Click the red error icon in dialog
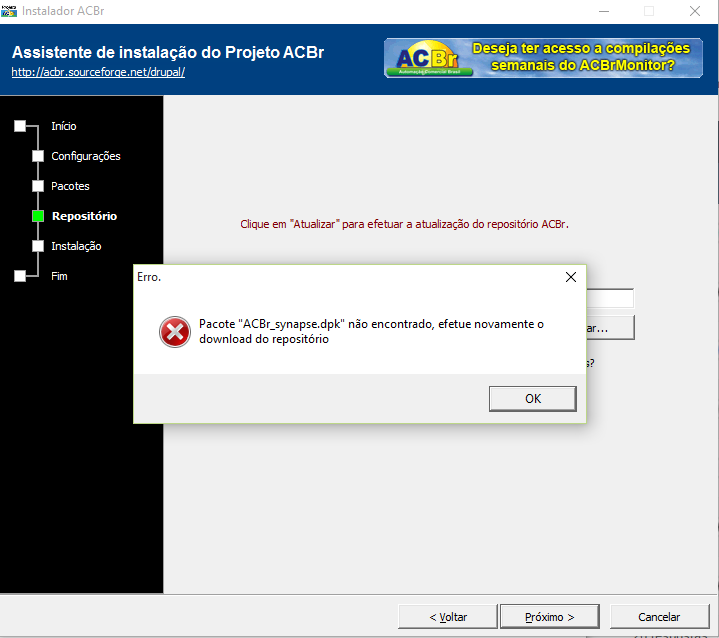This screenshot has height=638, width=719. (x=175, y=332)
